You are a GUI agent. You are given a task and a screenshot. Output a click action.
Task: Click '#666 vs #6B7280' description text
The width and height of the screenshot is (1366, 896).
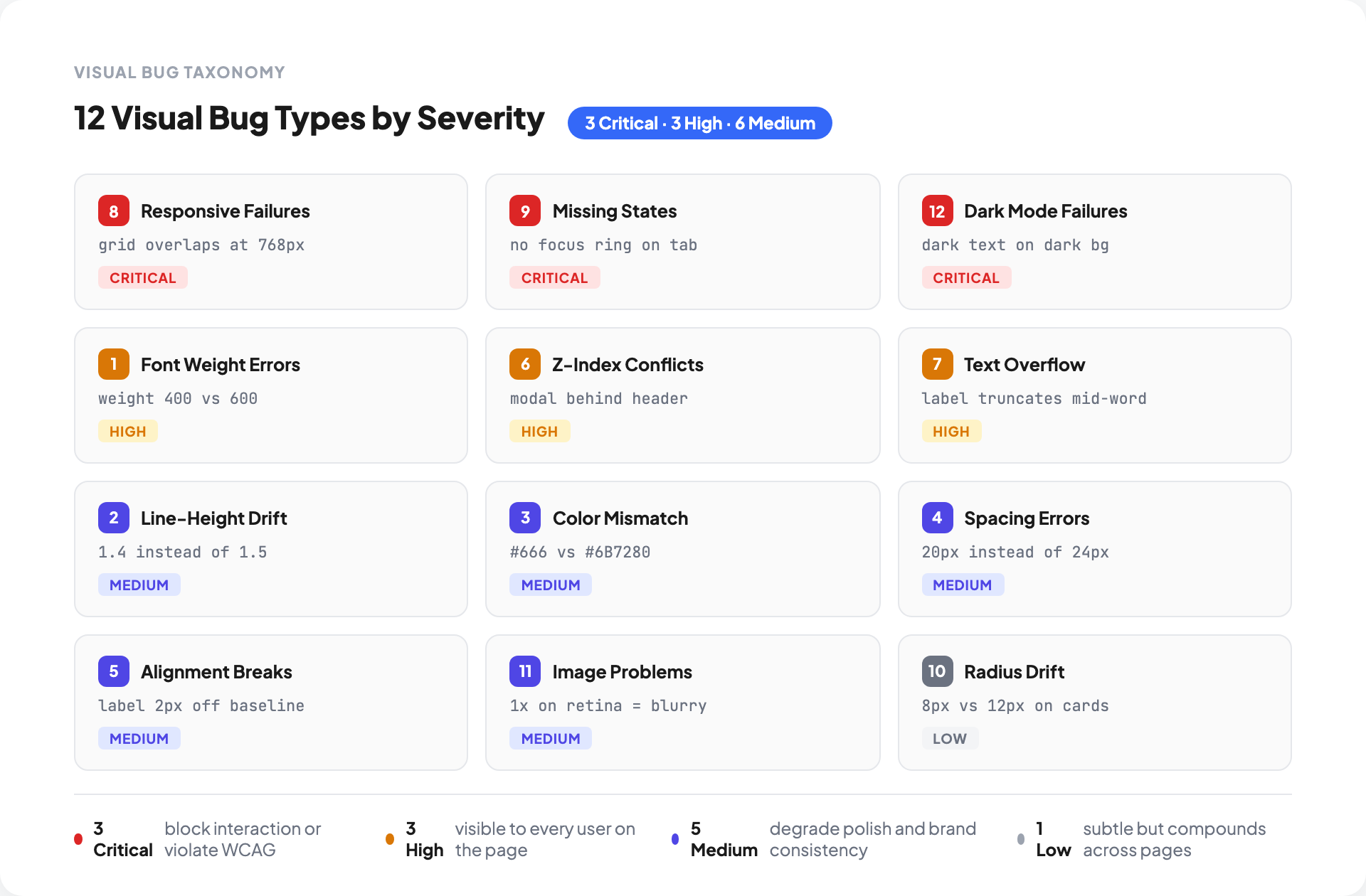pyautogui.click(x=580, y=552)
